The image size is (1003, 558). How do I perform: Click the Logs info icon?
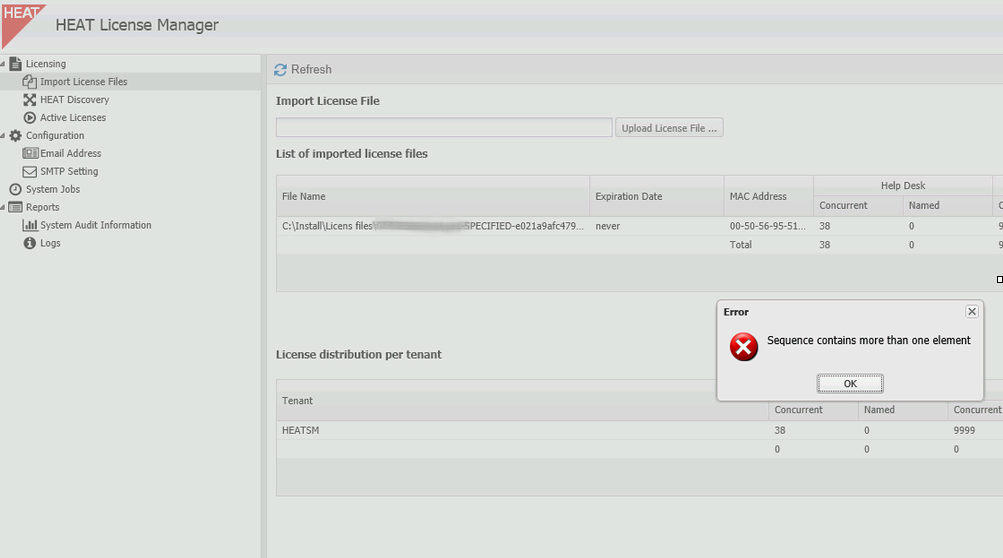tap(30, 244)
